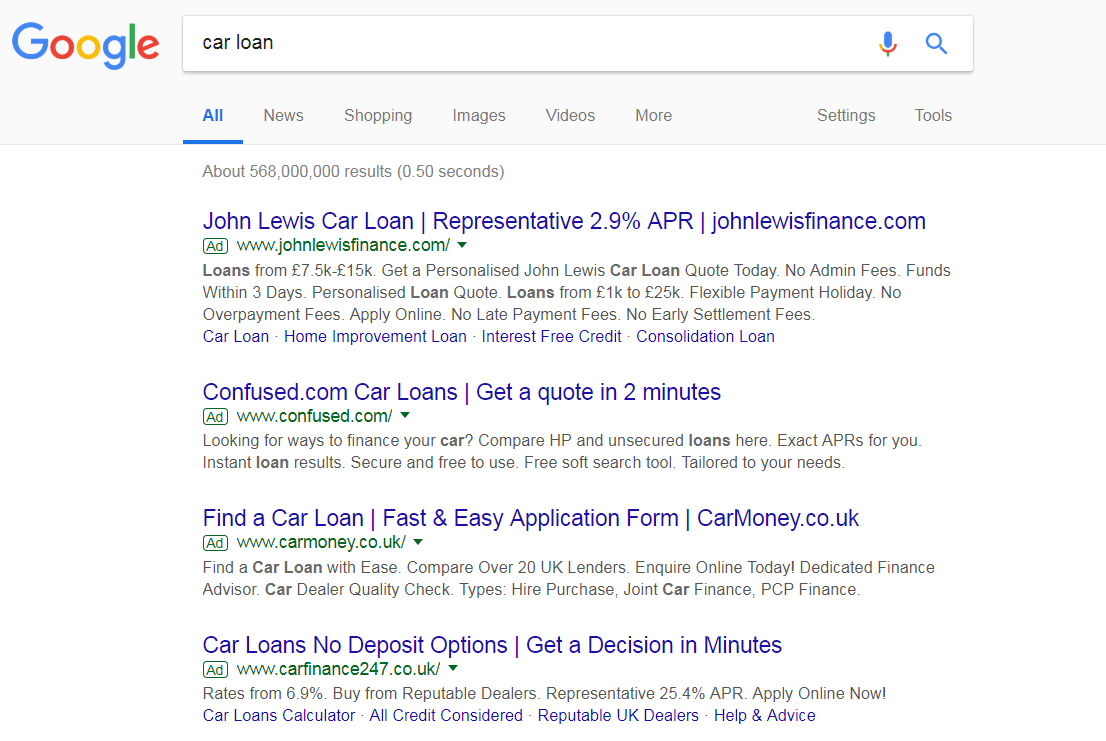Click the www.confused.com/ green URL

point(315,416)
